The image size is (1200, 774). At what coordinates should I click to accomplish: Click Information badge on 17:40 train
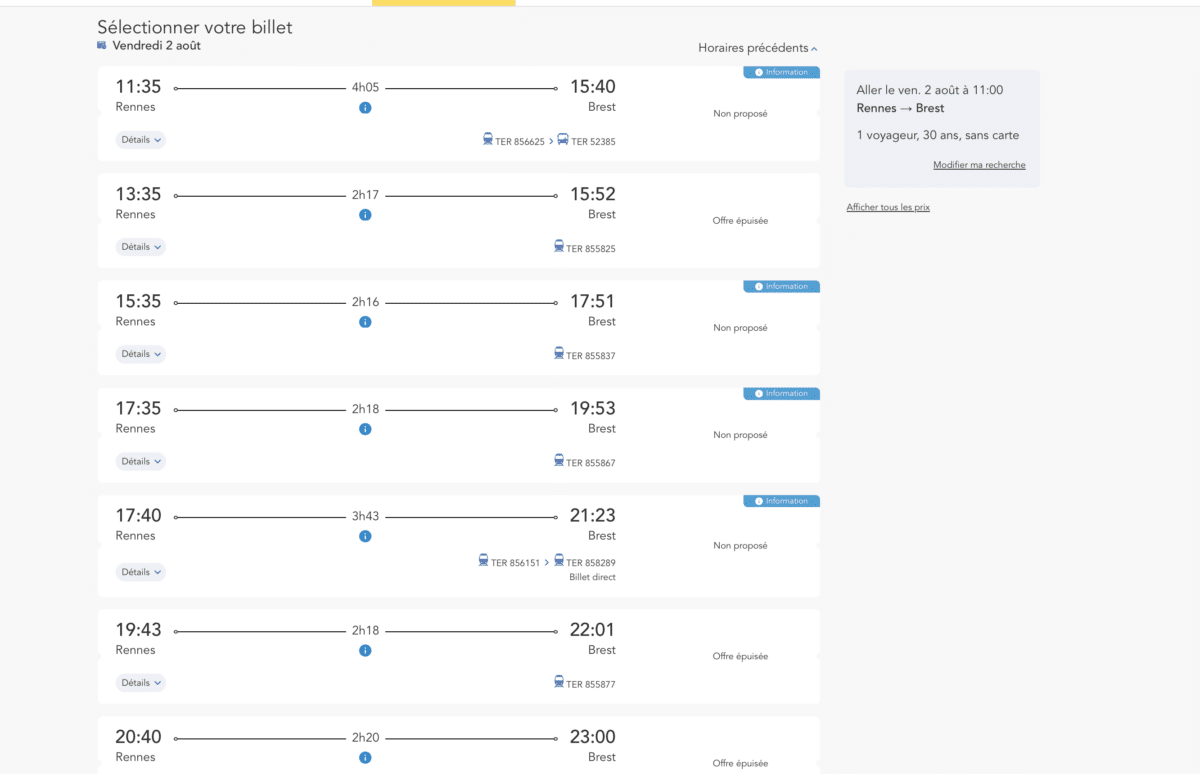click(x=781, y=501)
